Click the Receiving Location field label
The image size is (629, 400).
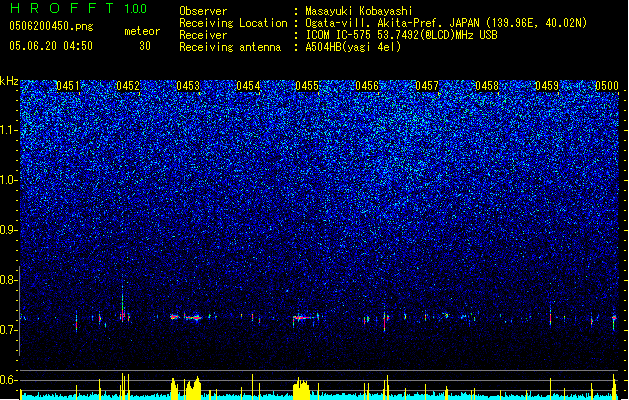(233, 23)
